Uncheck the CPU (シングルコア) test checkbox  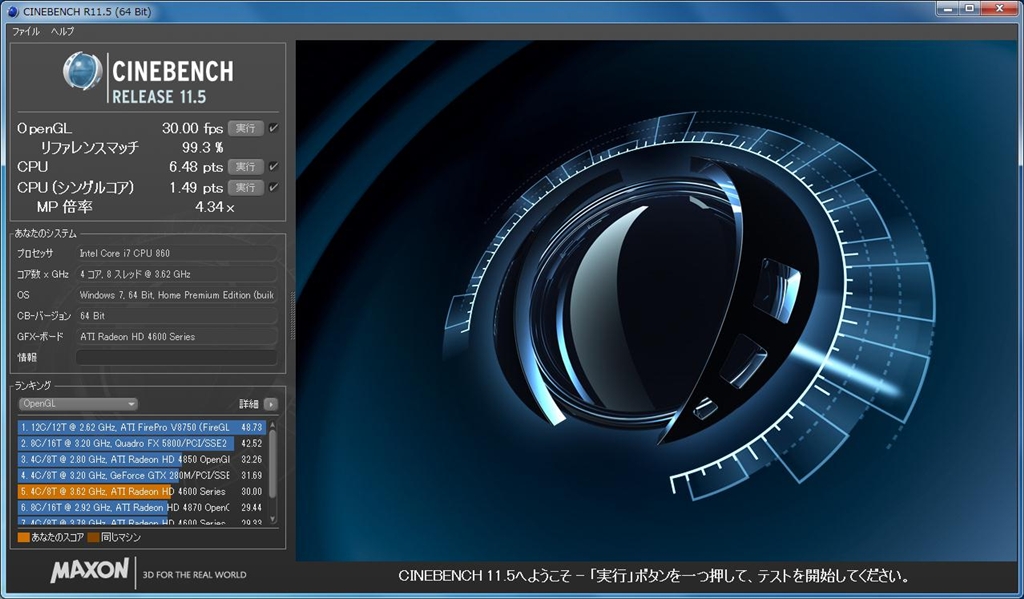(x=274, y=187)
